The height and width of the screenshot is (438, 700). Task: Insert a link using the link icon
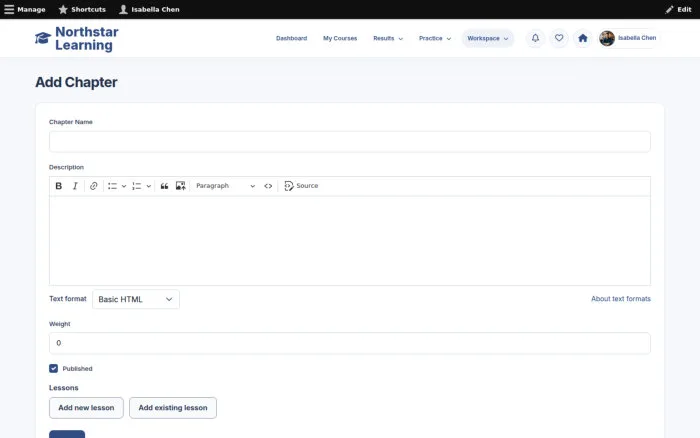[x=93, y=186]
